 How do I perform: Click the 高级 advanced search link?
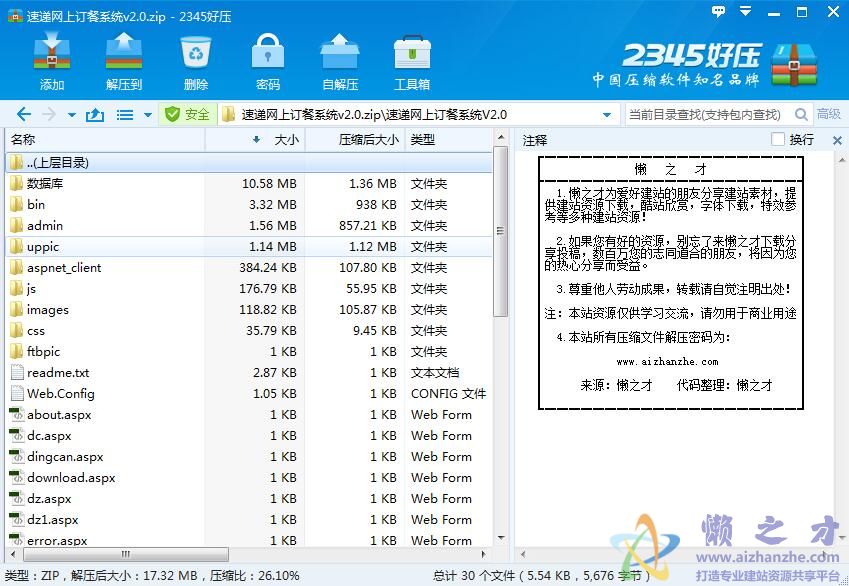click(828, 114)
